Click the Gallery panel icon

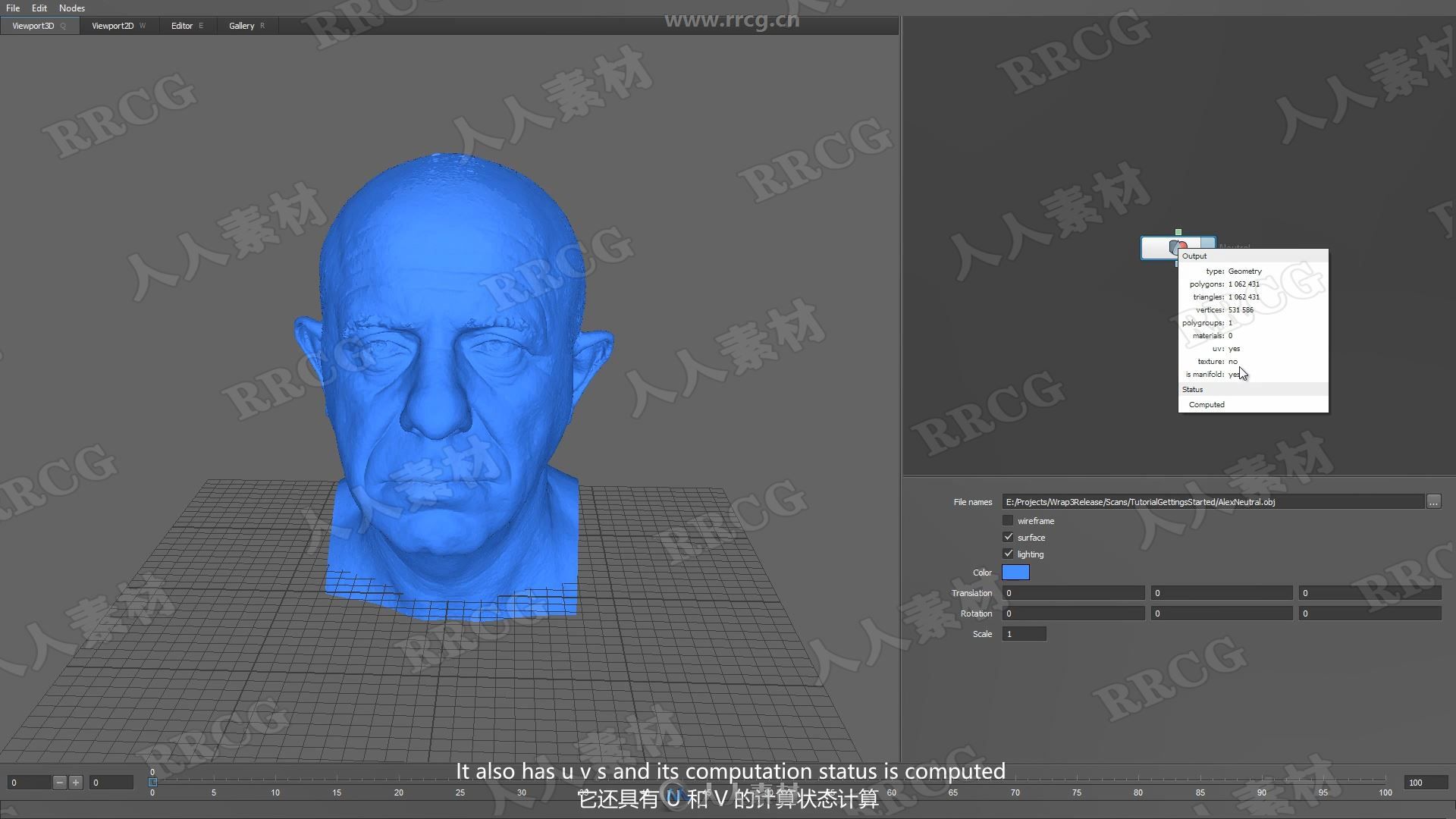[x=241, y=25]
